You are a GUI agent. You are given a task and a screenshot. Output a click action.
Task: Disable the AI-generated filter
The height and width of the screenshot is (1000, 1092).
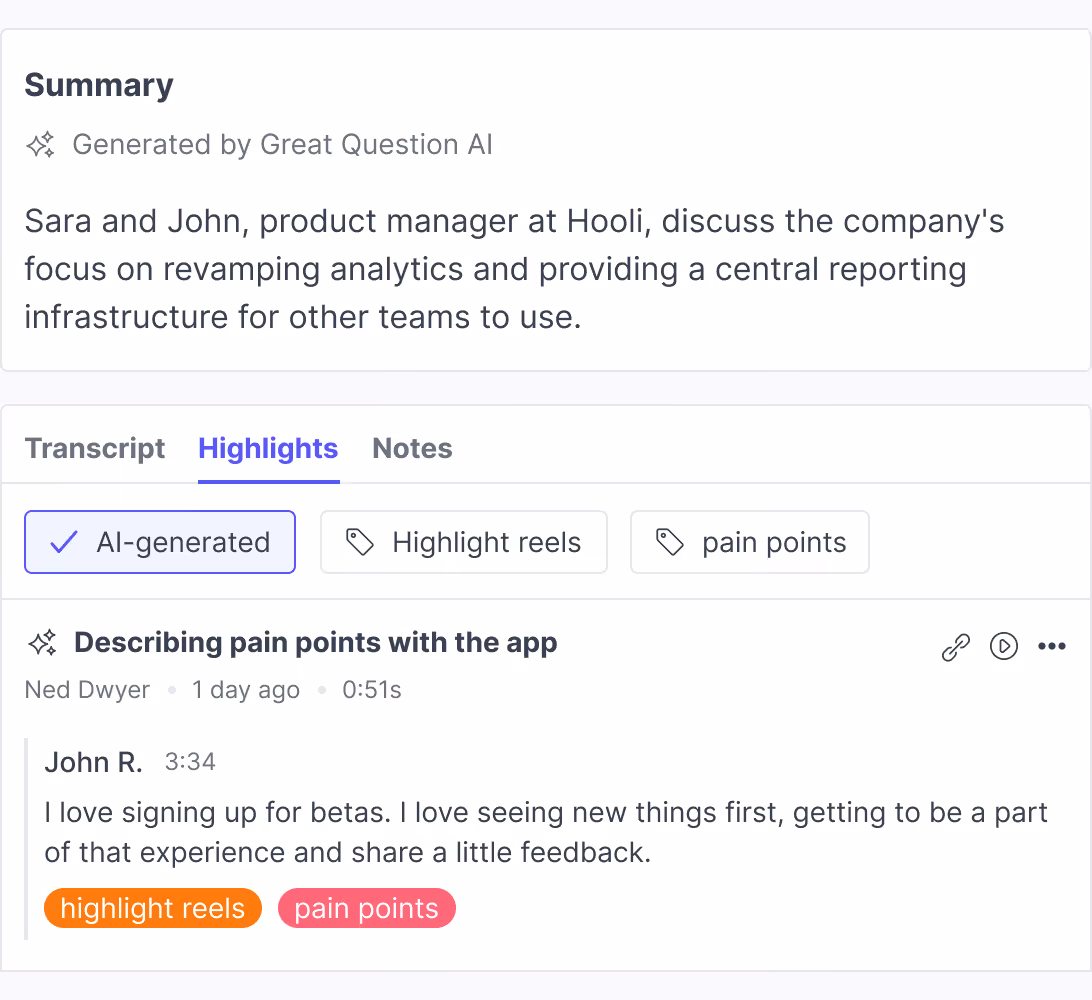click(x=159, y=542)
